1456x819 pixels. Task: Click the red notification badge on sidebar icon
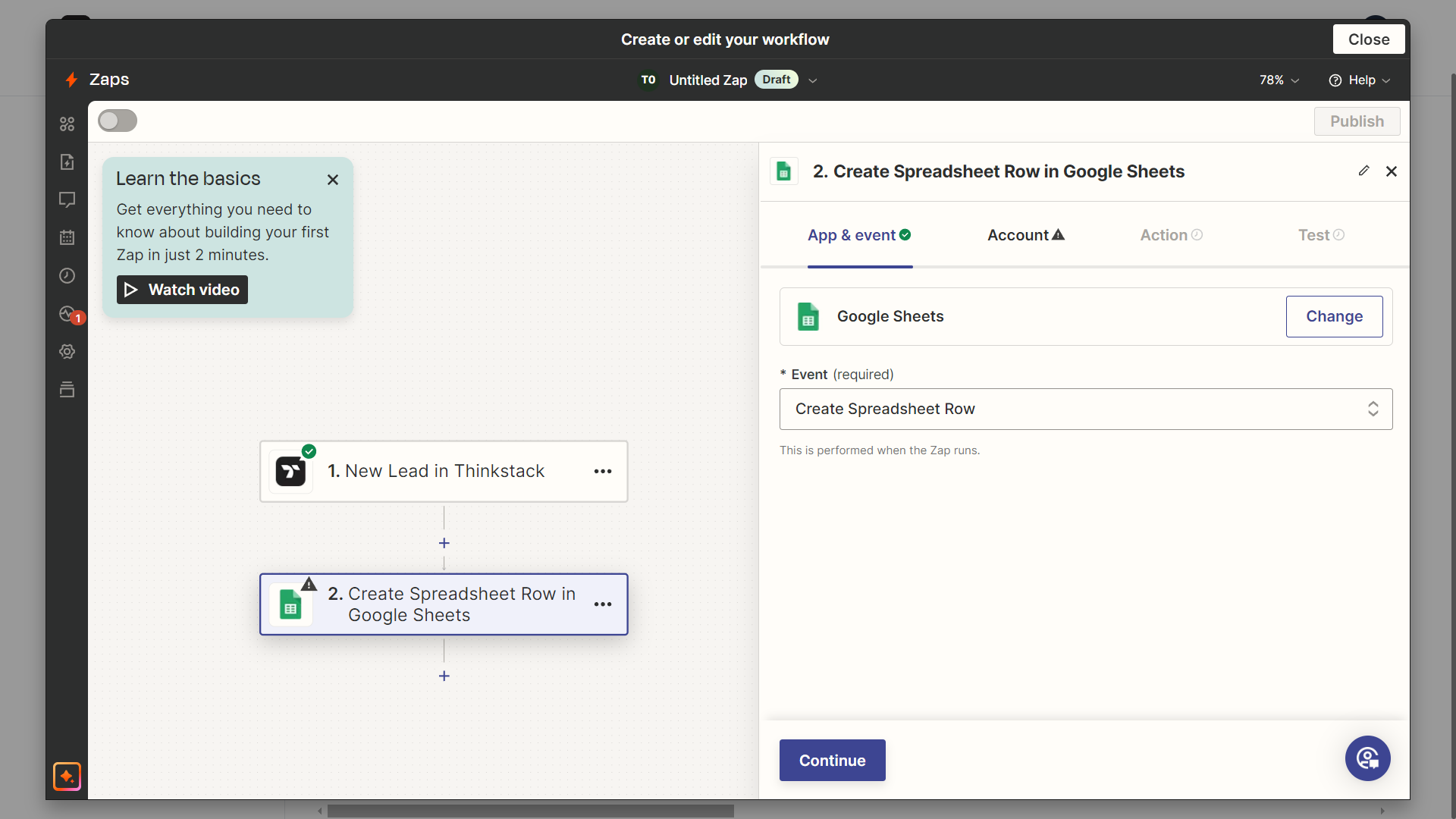coord(78,318)
